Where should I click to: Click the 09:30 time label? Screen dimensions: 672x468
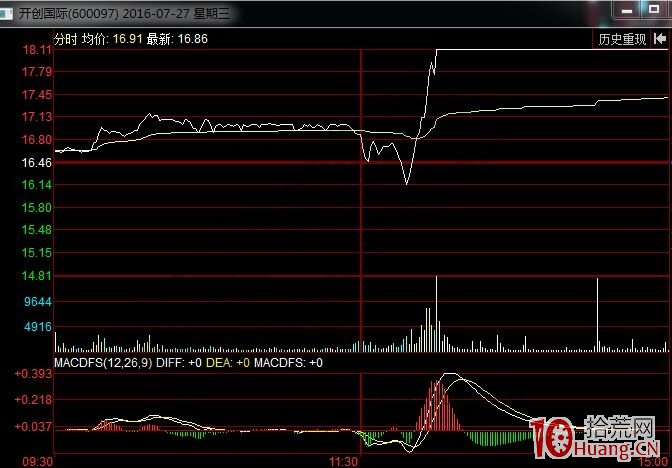pos(38,462)
